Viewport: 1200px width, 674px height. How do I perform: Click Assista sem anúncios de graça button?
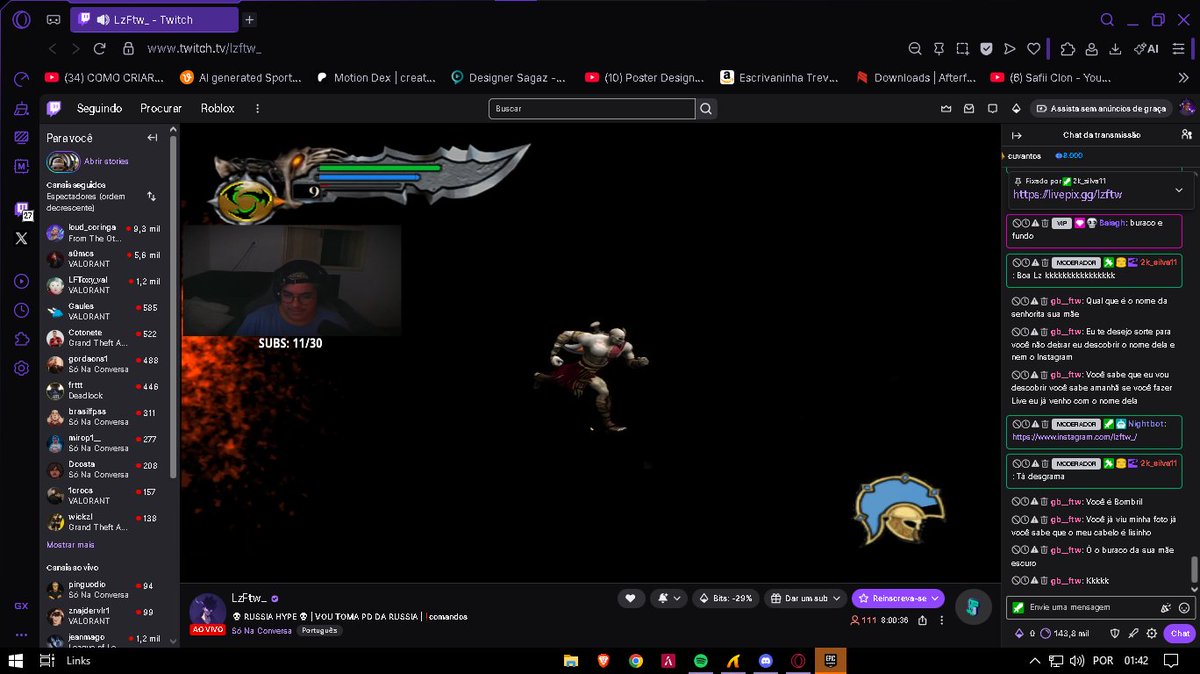coord(1100,108)
